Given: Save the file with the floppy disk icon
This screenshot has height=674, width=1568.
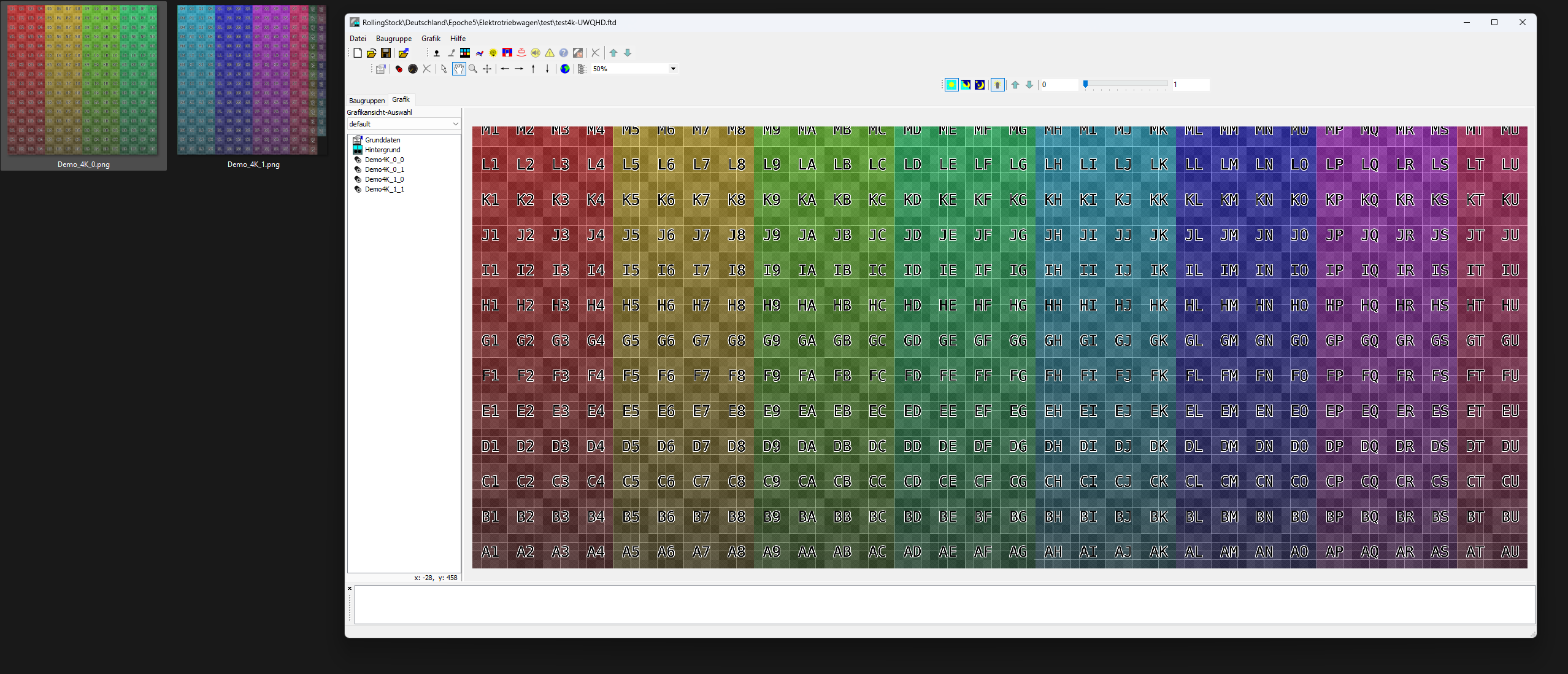Looking at the screenshot, I should [x=386, y=53].
